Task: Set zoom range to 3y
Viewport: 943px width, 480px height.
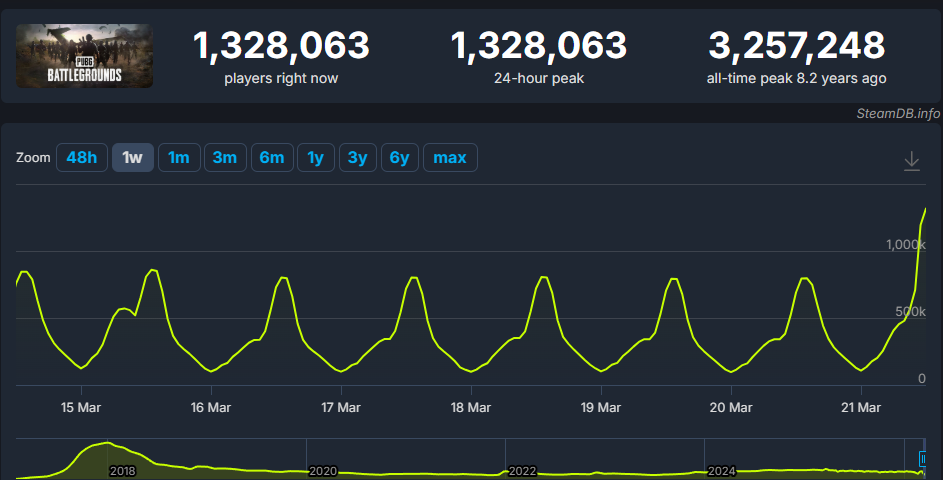Action: (357, 158)
